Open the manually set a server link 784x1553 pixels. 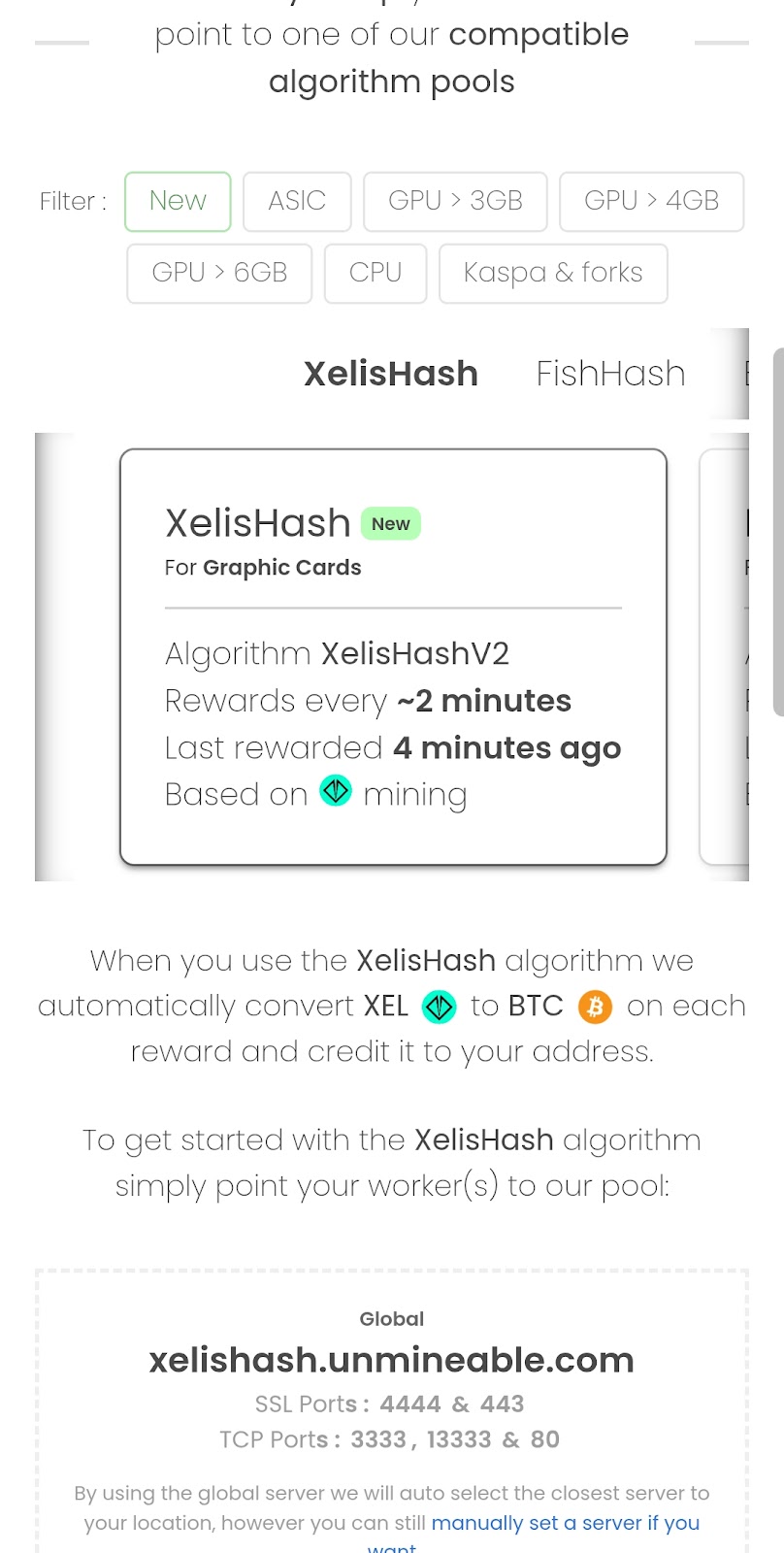pos(565,1523)
